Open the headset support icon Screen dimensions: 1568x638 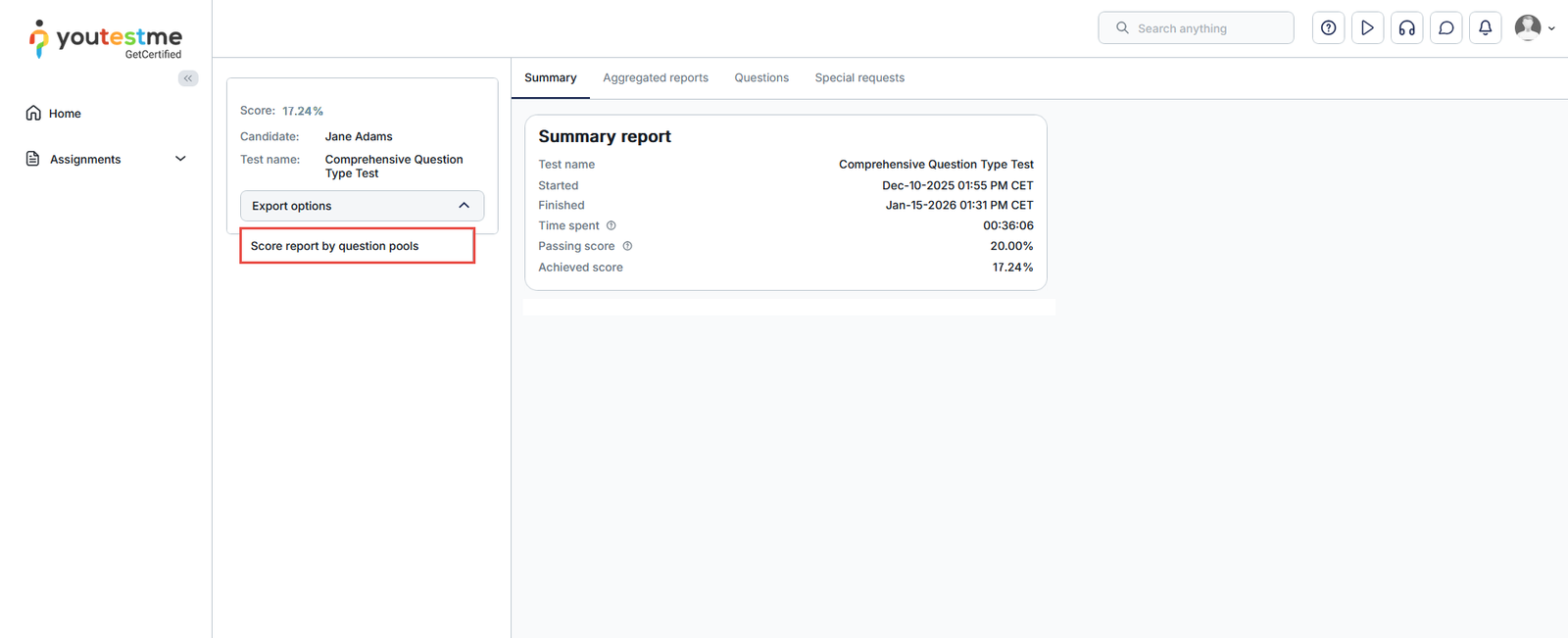point(1407,28)
